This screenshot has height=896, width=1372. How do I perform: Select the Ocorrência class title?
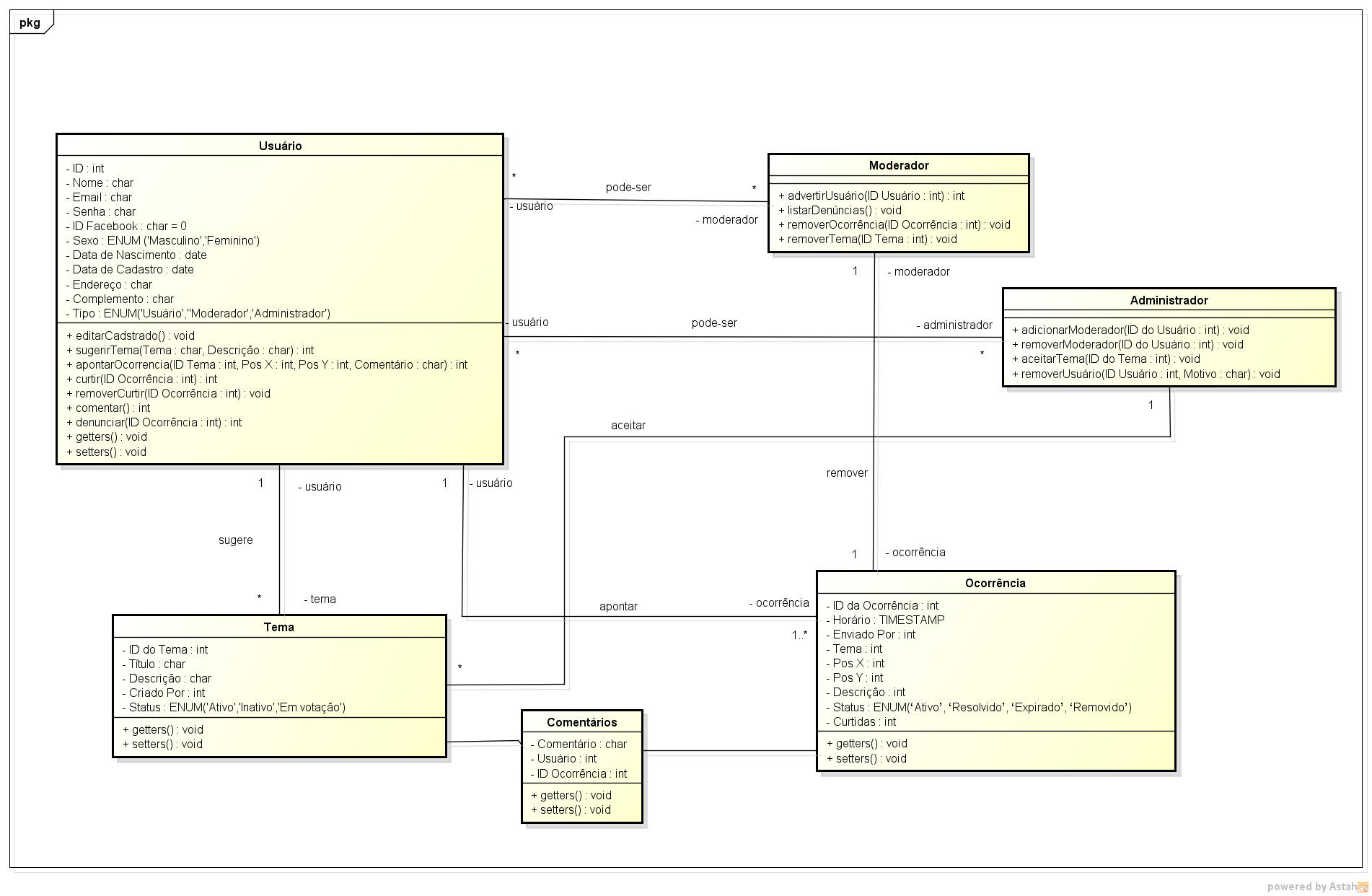(x=995, y=583)
